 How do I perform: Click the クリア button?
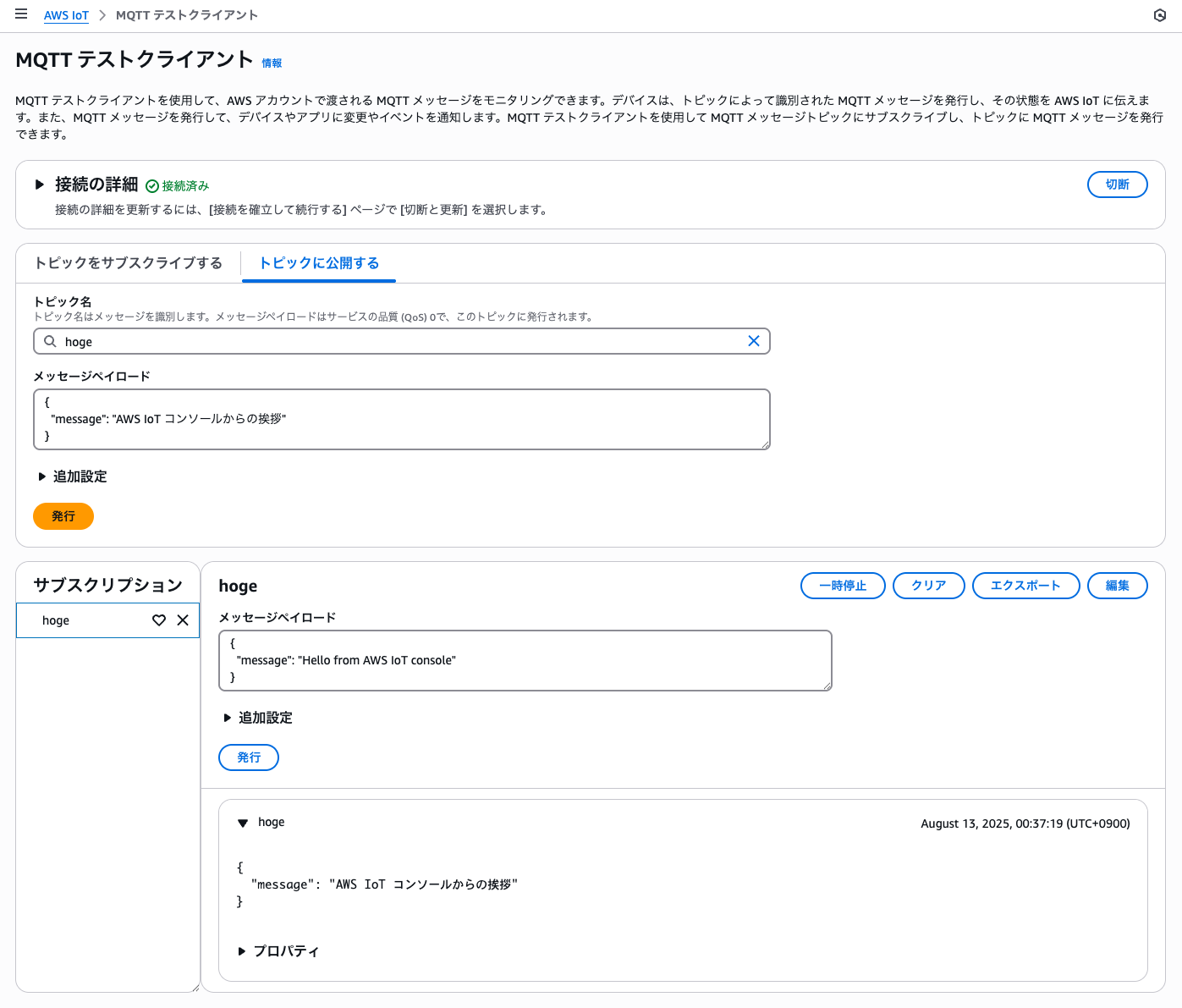(929, 586)
